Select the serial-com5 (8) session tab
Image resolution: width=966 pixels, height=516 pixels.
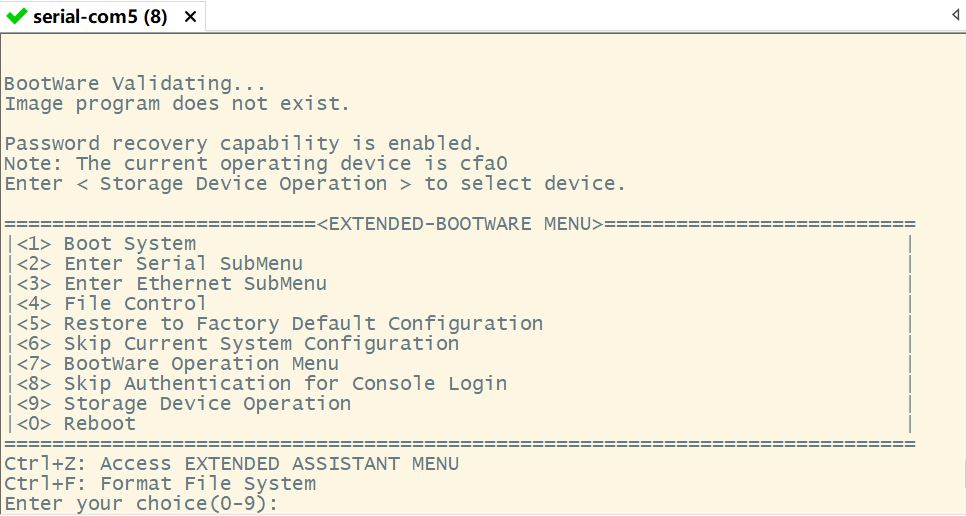[100, 16]
